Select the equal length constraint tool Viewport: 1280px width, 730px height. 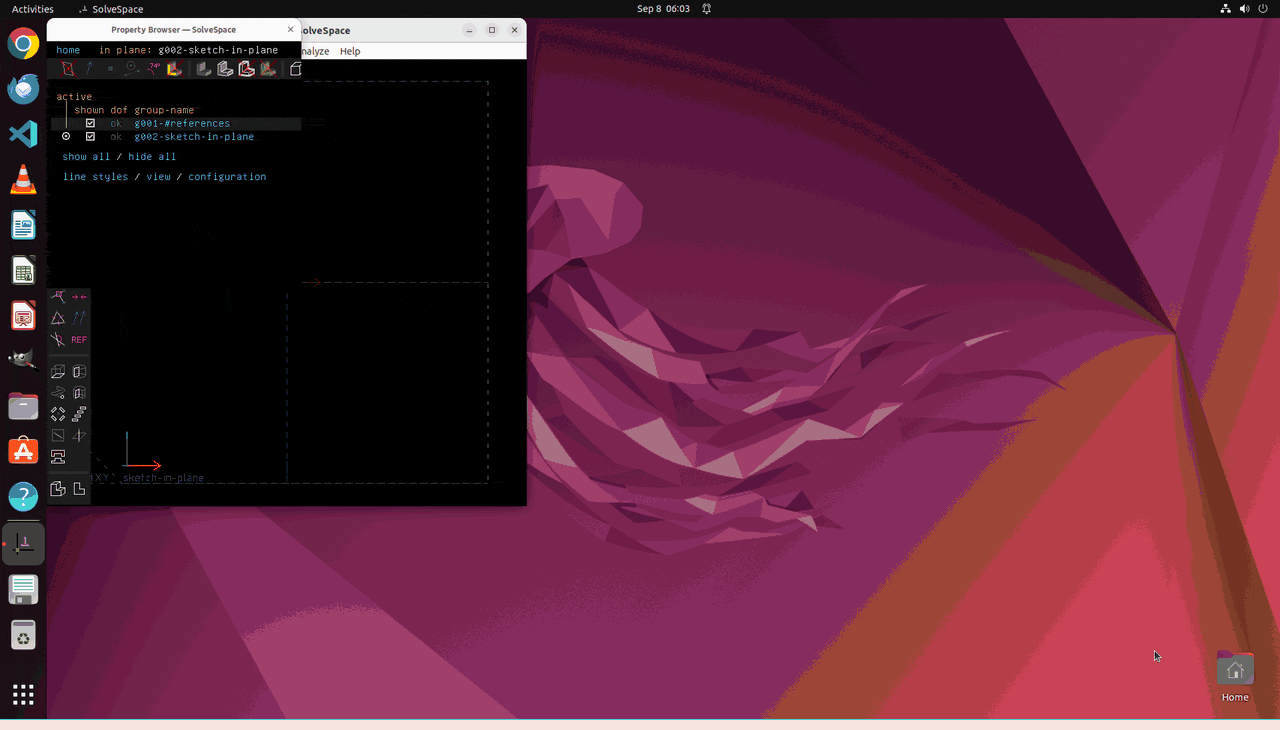click(58, 318)
